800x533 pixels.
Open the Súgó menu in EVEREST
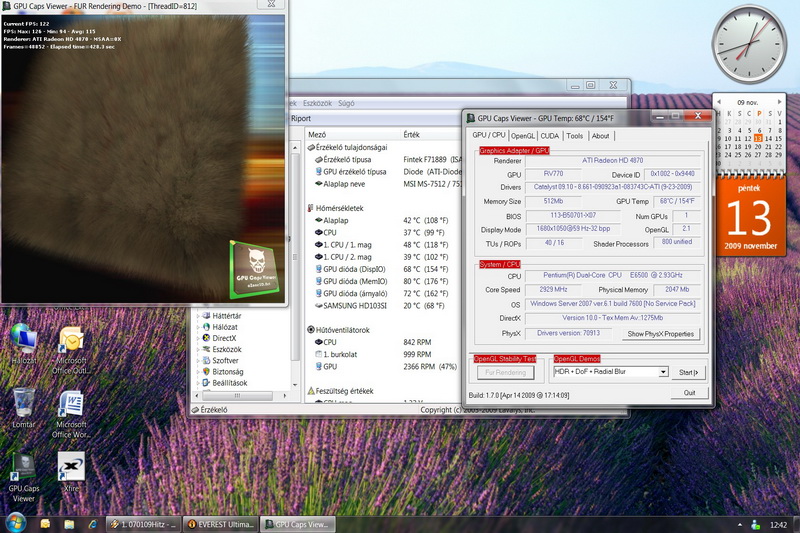pos(346,103)
